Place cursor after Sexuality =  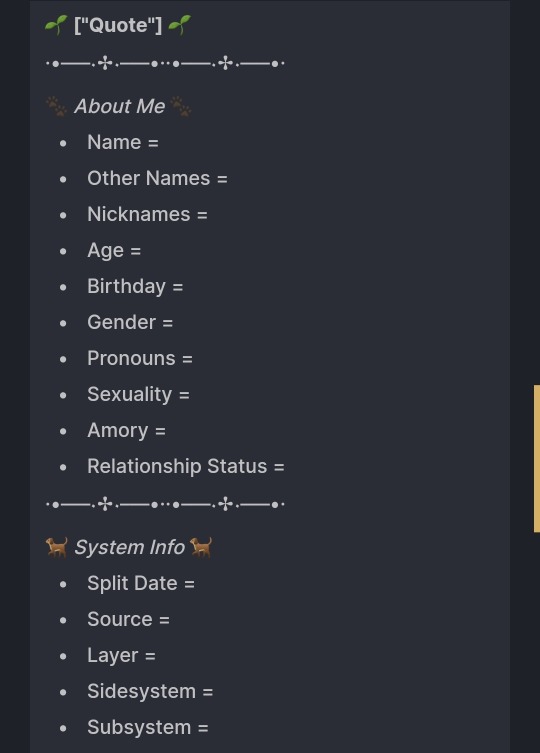191,395
